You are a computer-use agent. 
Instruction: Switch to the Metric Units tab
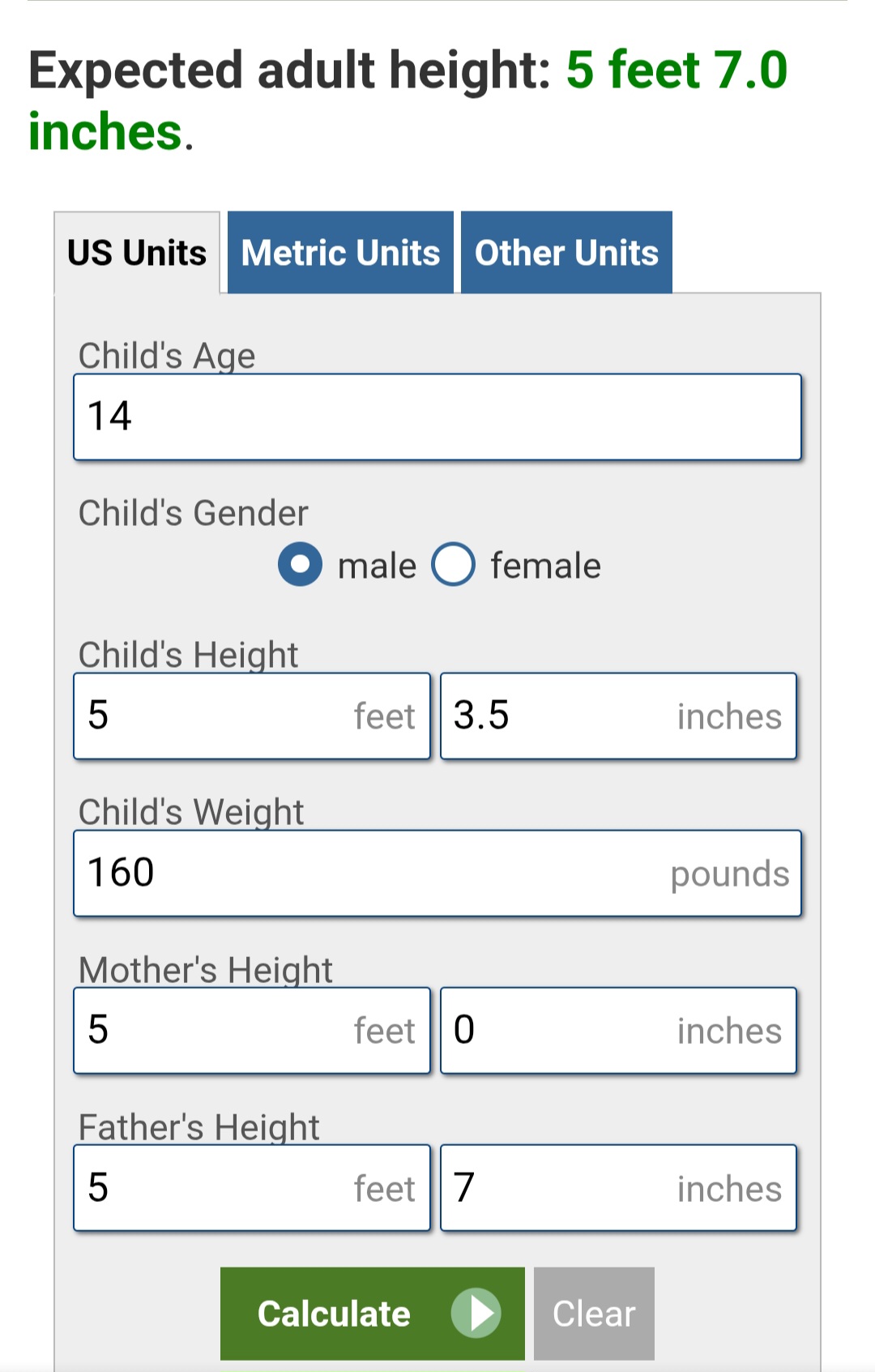pyautogui.click(x=340, y=253)
